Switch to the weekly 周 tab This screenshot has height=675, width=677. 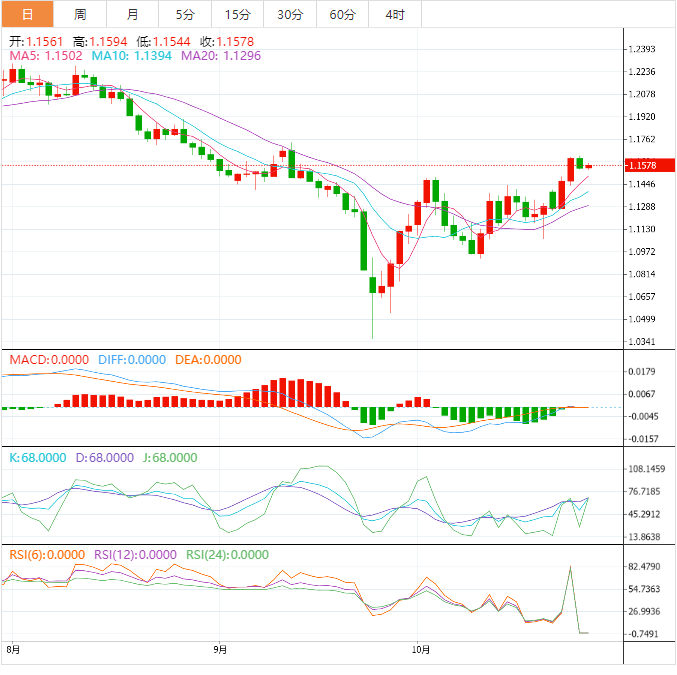pos(80,14)
